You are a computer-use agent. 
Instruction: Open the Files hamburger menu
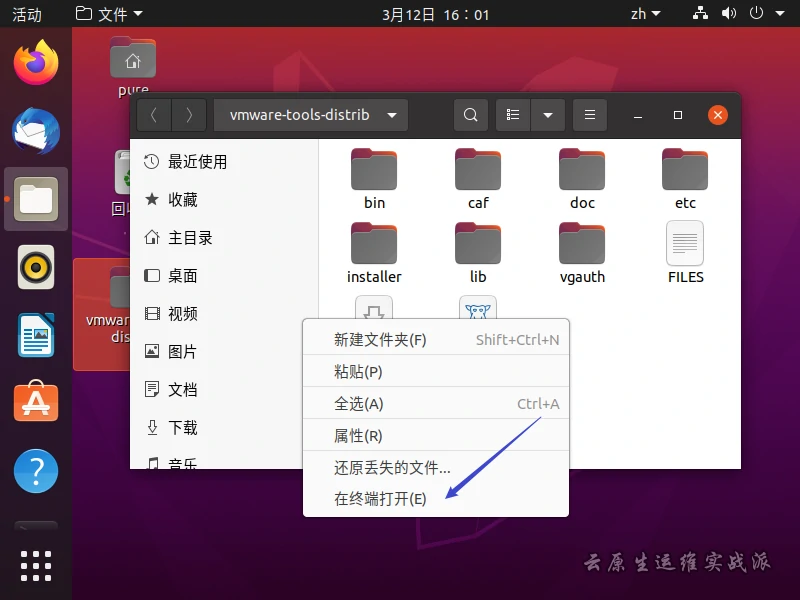click(x=590, y=115)
